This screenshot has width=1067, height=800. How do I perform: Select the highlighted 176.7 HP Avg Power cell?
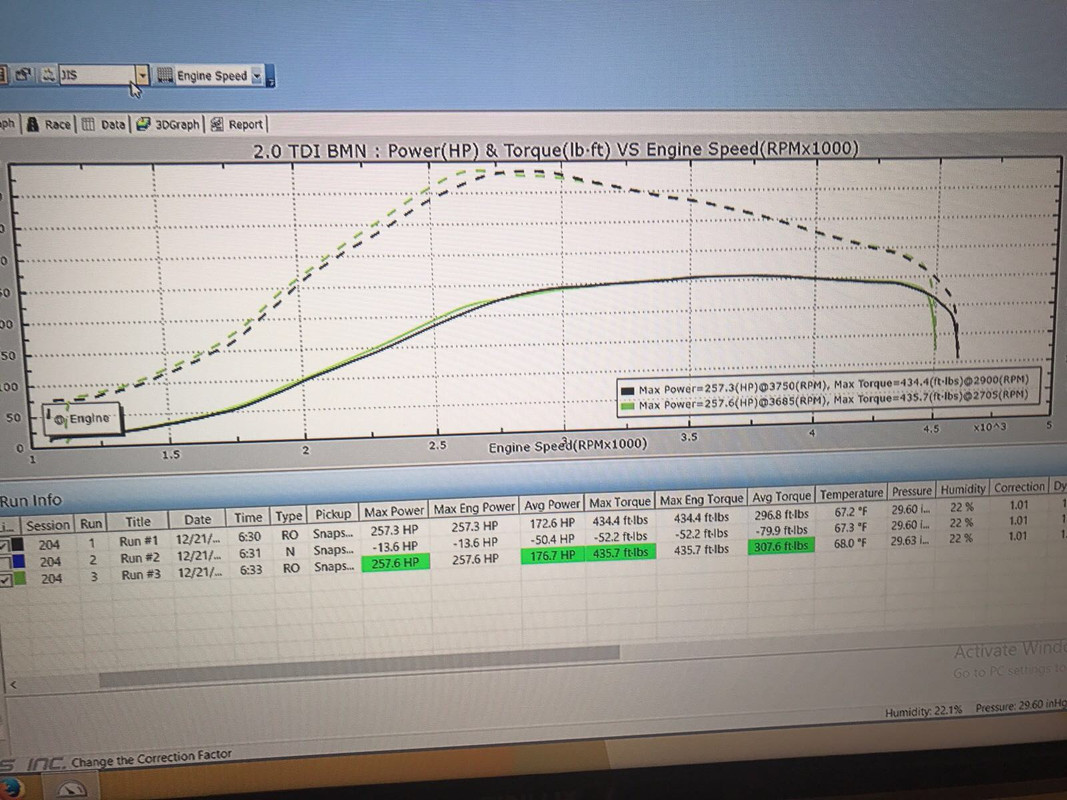[552, 556]
